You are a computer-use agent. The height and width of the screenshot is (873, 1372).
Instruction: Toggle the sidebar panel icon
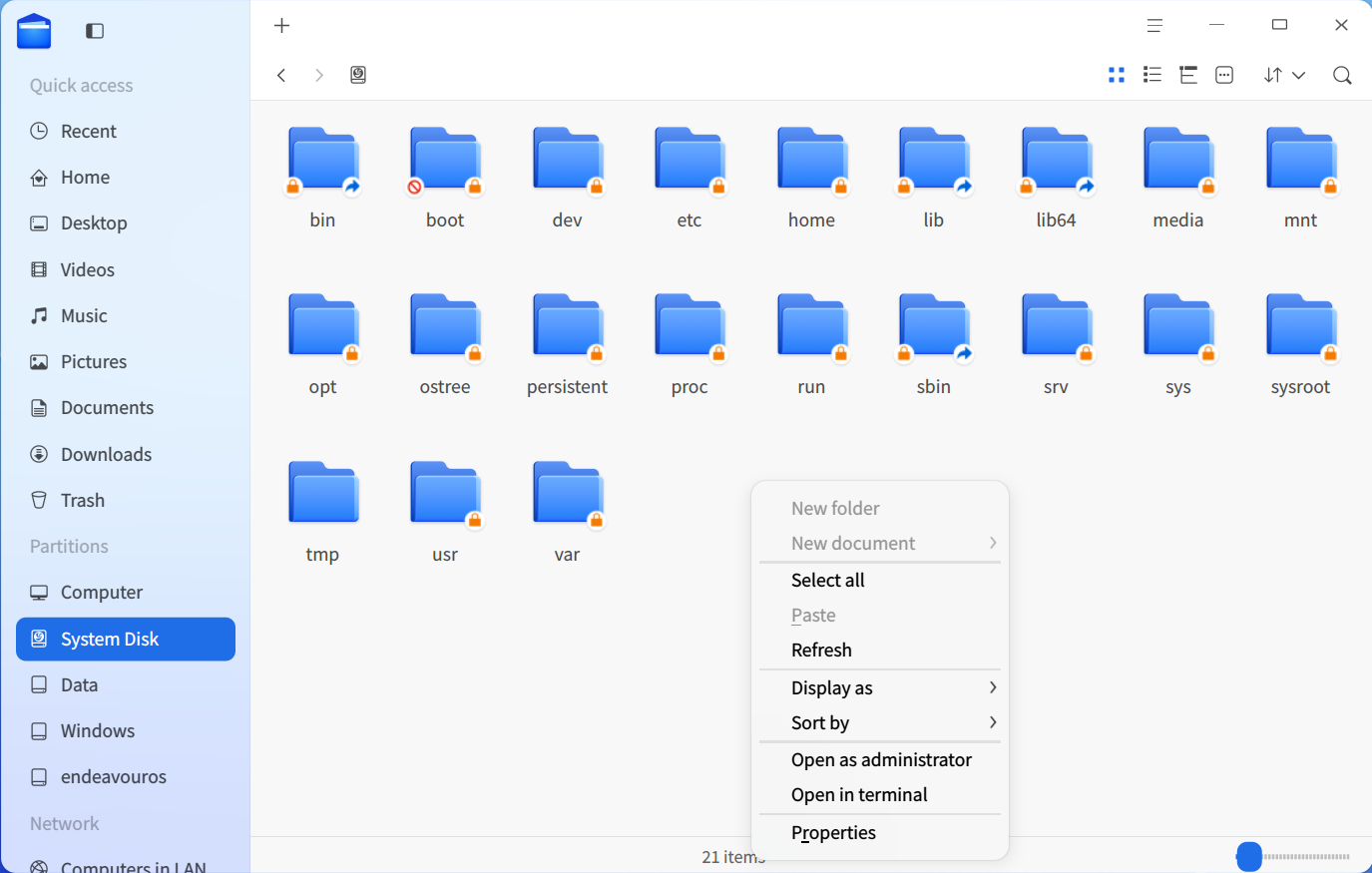[x=95, y=31]
